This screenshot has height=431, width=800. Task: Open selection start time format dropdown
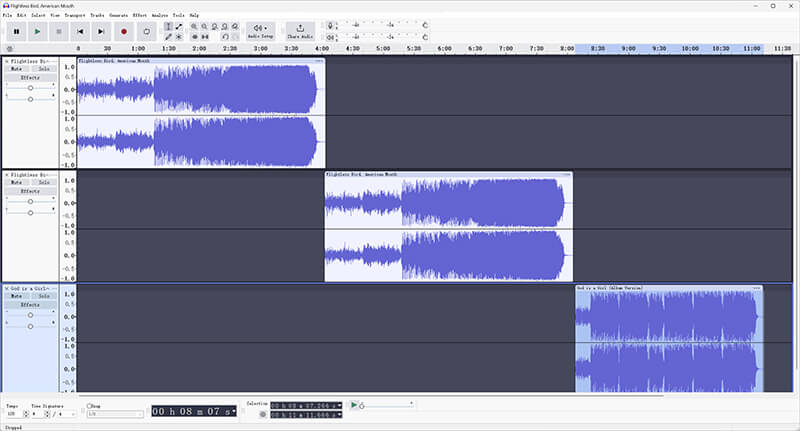pos(340,406)
